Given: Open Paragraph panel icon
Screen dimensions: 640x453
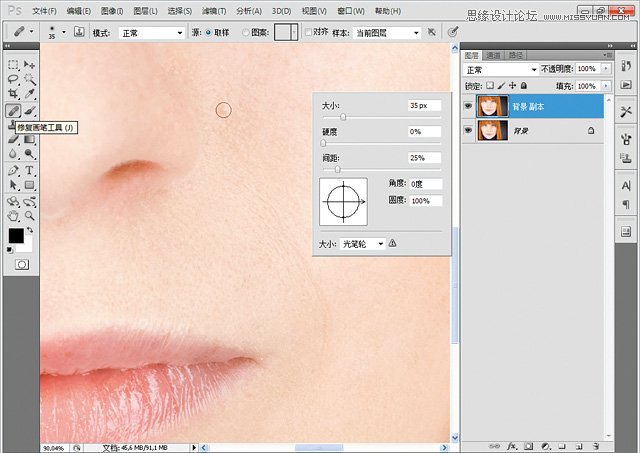Looking at the screenshot, I should click(626, 204).
